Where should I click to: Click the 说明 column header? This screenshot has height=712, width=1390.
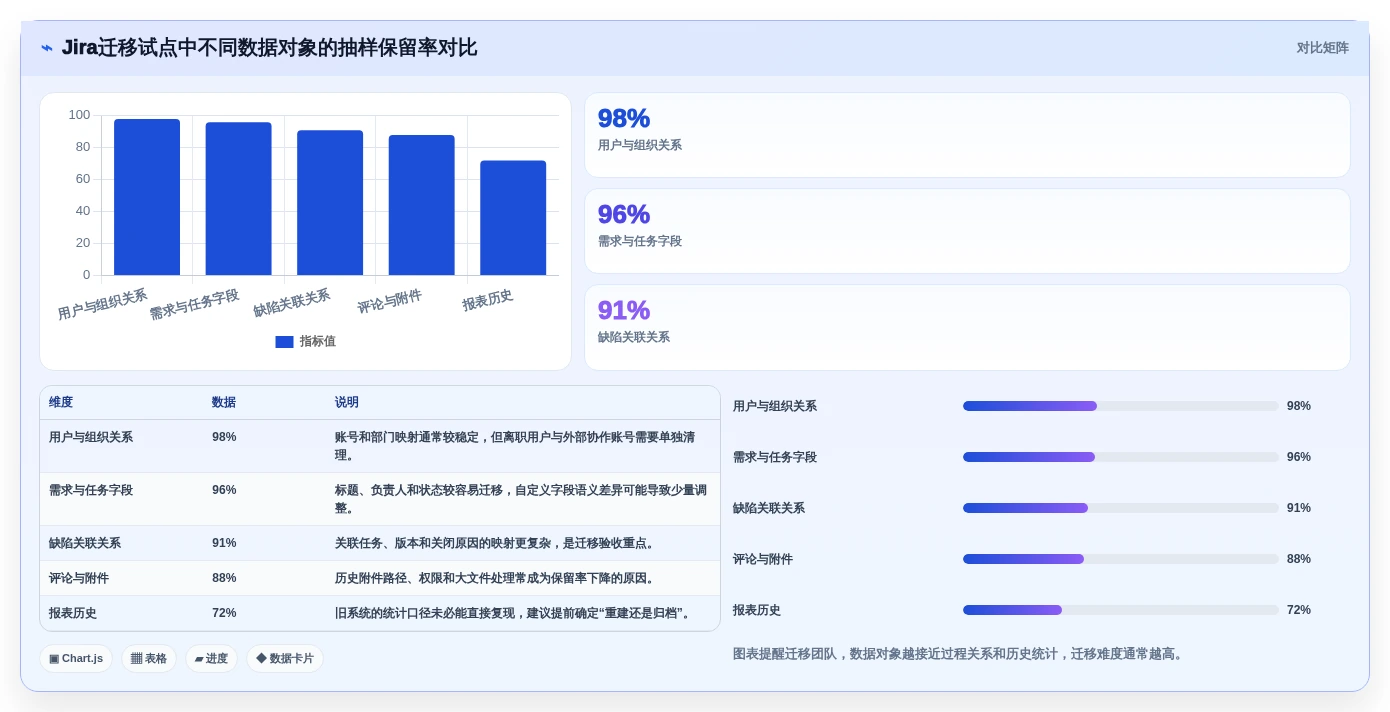coord(347,402)
